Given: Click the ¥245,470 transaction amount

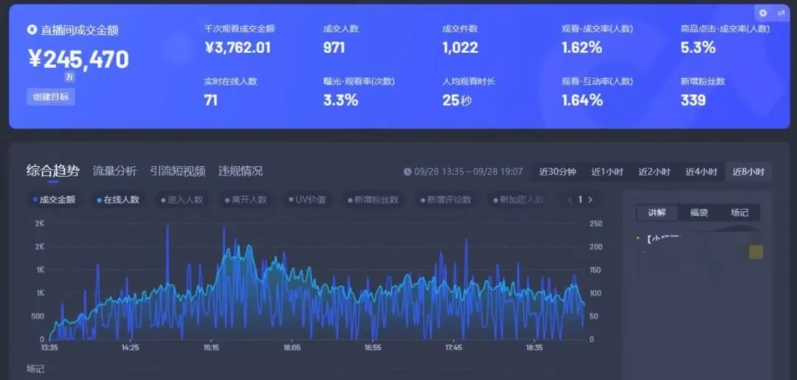Looking at the screenshot, I should coord(78,60).
